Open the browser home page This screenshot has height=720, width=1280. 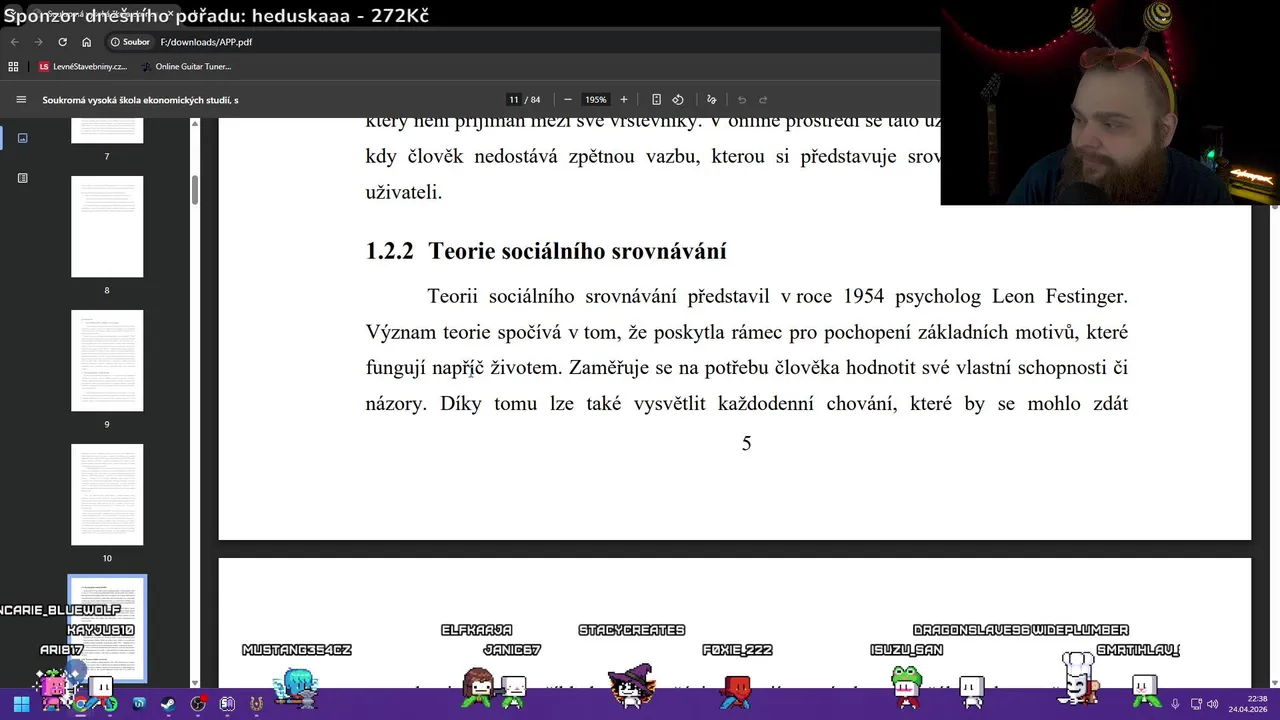86,42
